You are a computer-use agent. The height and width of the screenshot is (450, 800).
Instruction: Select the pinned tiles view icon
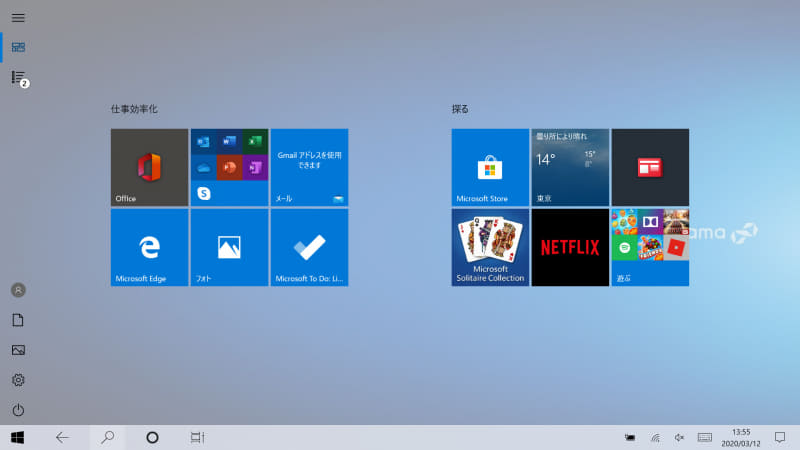click(18, 47)
